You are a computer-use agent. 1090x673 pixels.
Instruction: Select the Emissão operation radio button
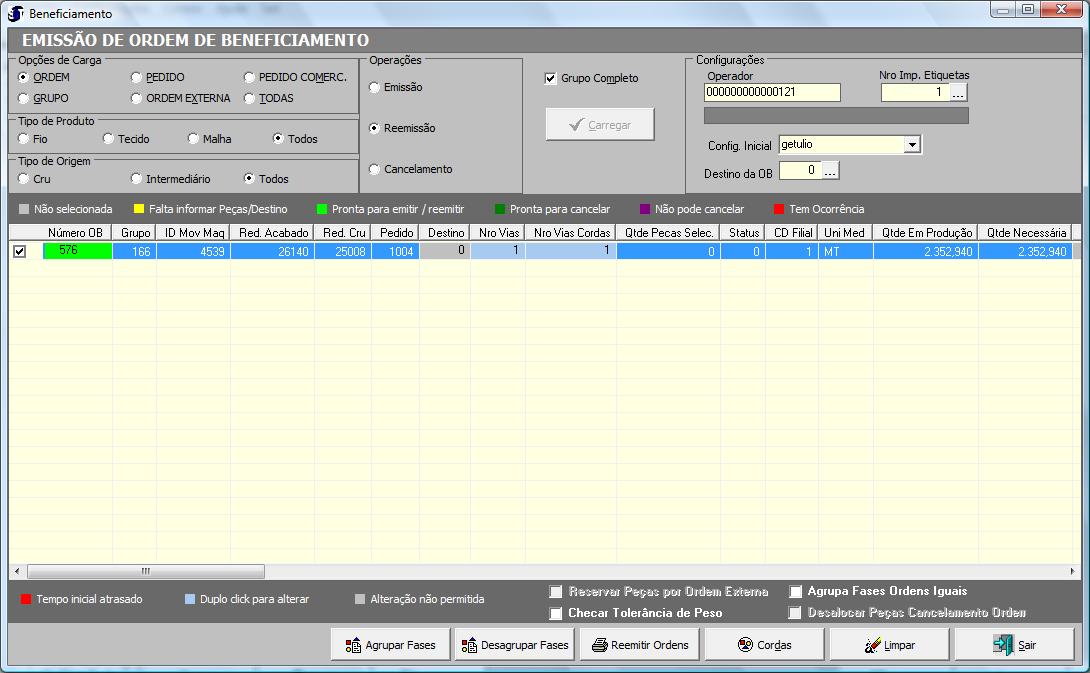pos(375,87)
